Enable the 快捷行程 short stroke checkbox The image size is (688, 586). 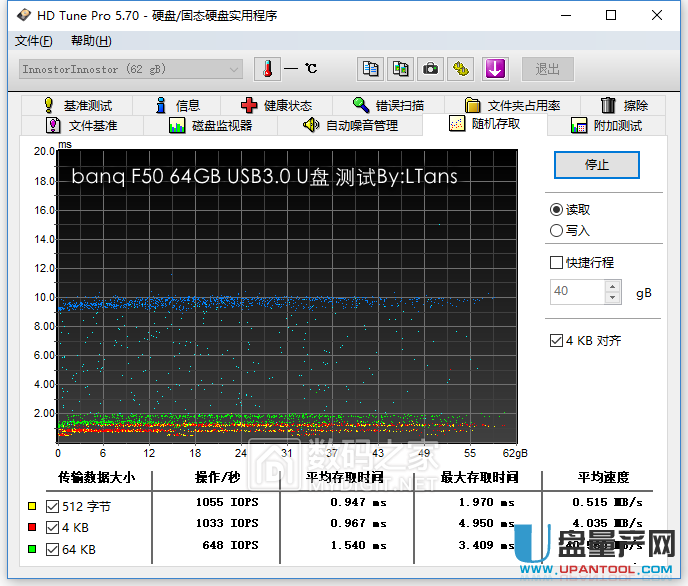(x=557, y=263)
